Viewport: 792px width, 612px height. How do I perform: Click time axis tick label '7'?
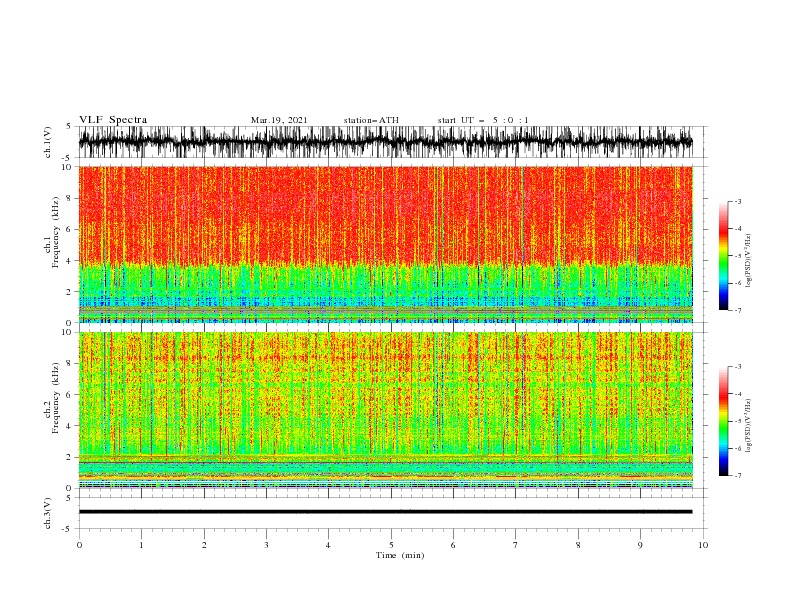pyautogui.click(x=516, y=545)
